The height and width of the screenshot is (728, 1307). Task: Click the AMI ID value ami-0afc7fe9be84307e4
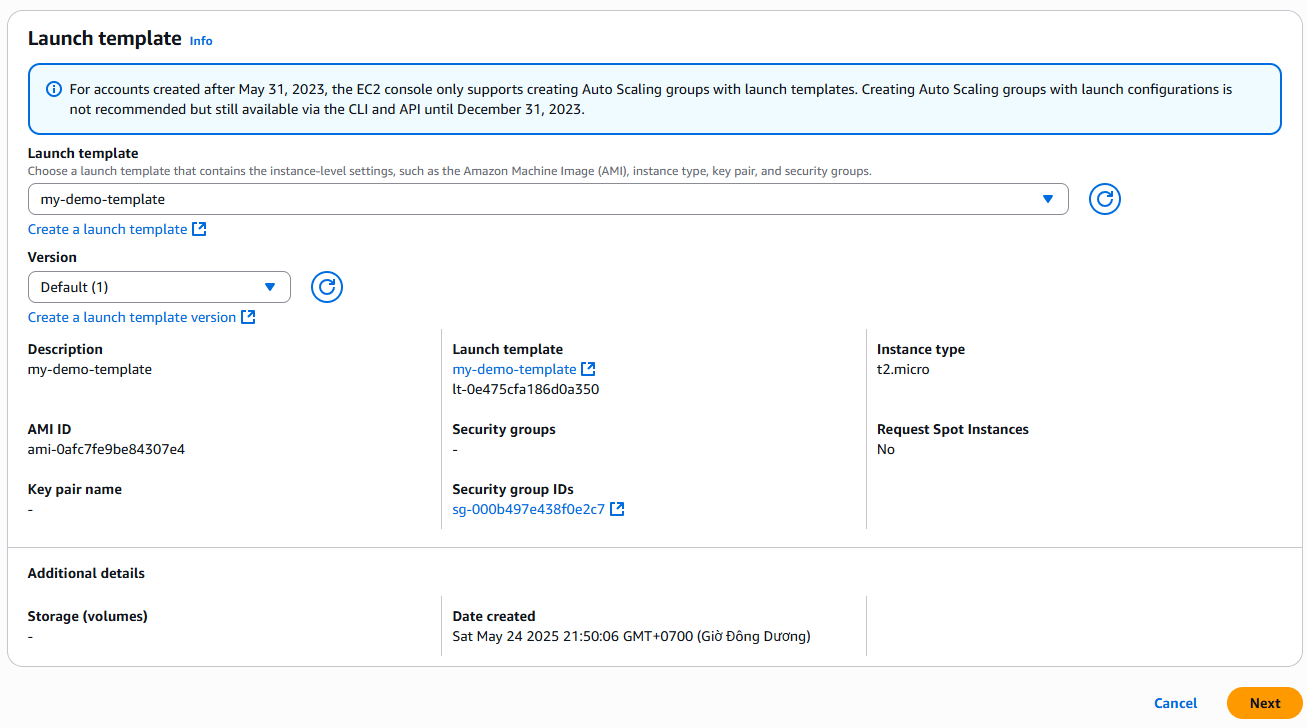pos(106,449)
